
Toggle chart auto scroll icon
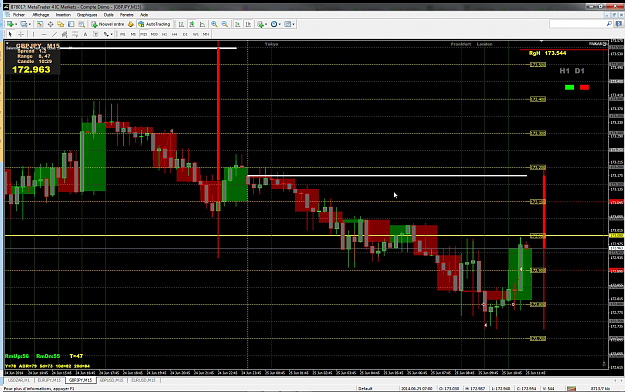(x=238, y=24)
